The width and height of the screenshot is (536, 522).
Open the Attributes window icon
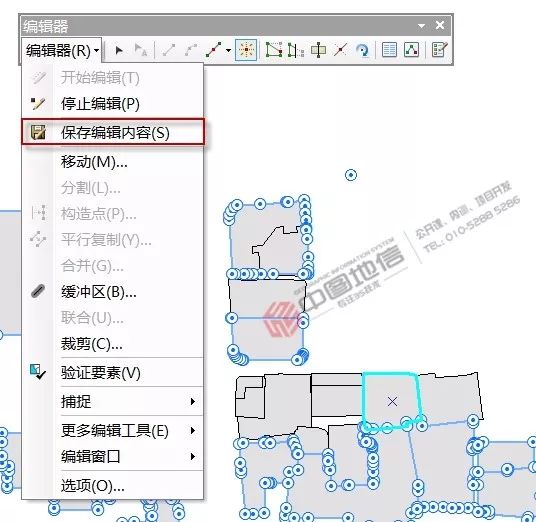pyautogui.click(x=389, y=50)
